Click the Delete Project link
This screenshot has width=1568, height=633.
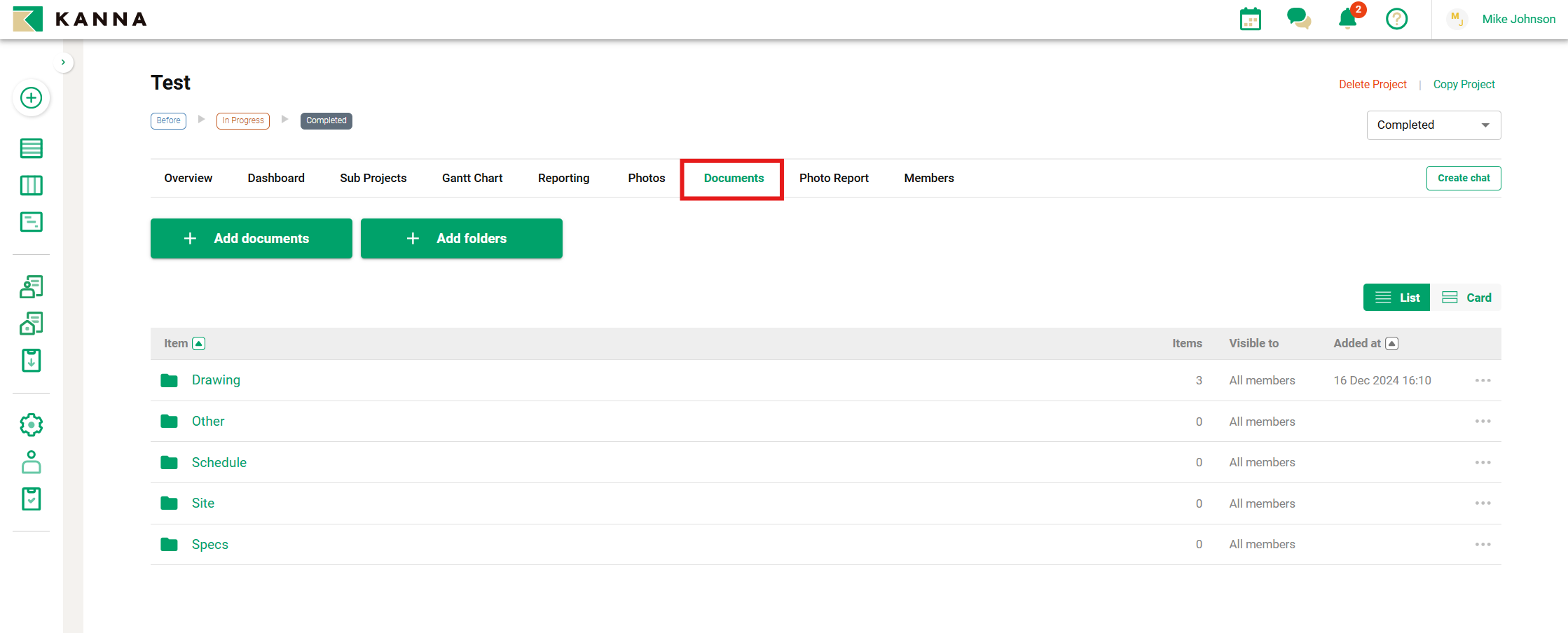point(1373,84)
